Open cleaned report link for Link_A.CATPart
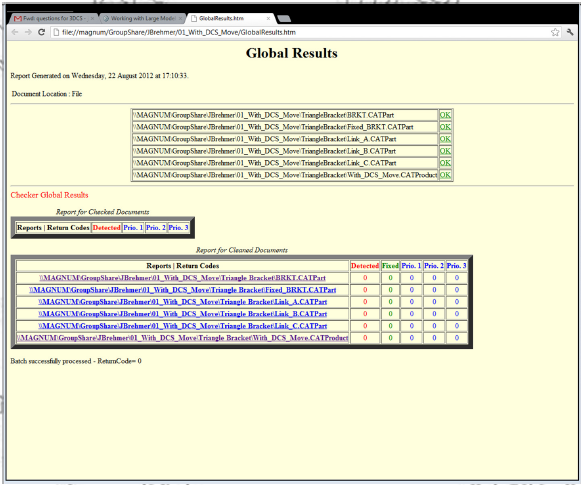Image resolution: width=581 pixels, height=485 pixels. (x=183, y=302)
